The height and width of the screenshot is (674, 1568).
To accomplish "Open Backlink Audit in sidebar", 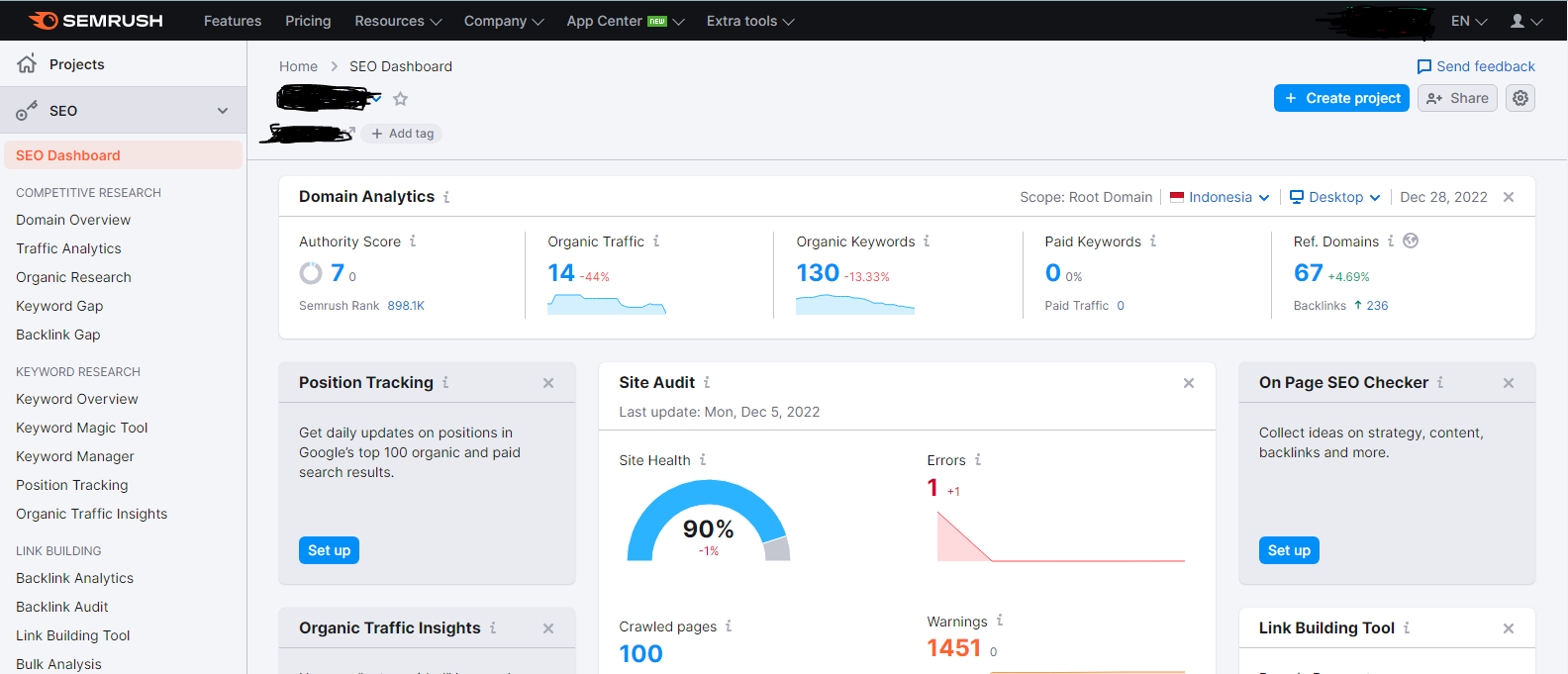I will point(61,607).
